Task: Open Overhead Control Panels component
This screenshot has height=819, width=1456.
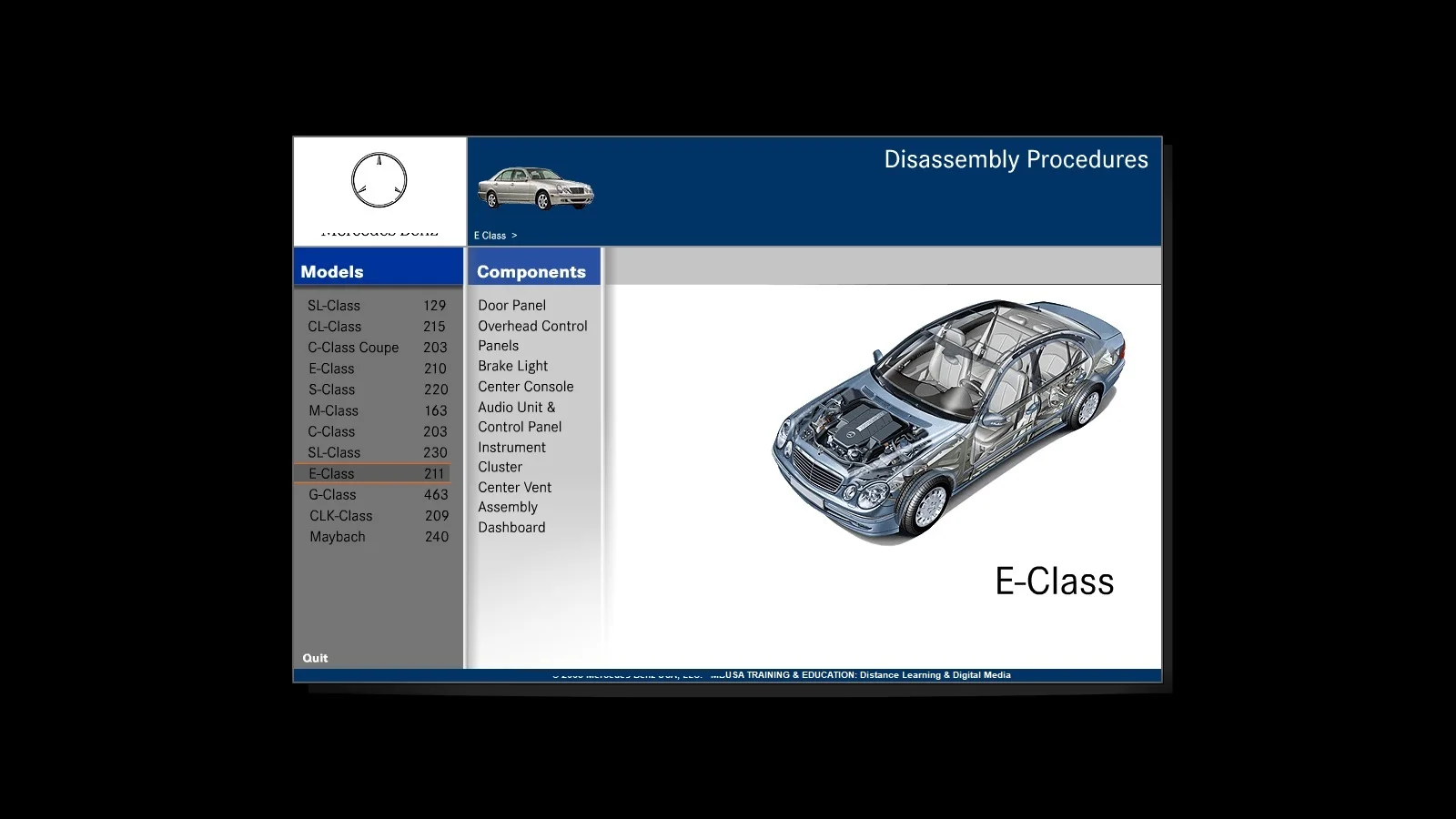Action: click(532, 336)
